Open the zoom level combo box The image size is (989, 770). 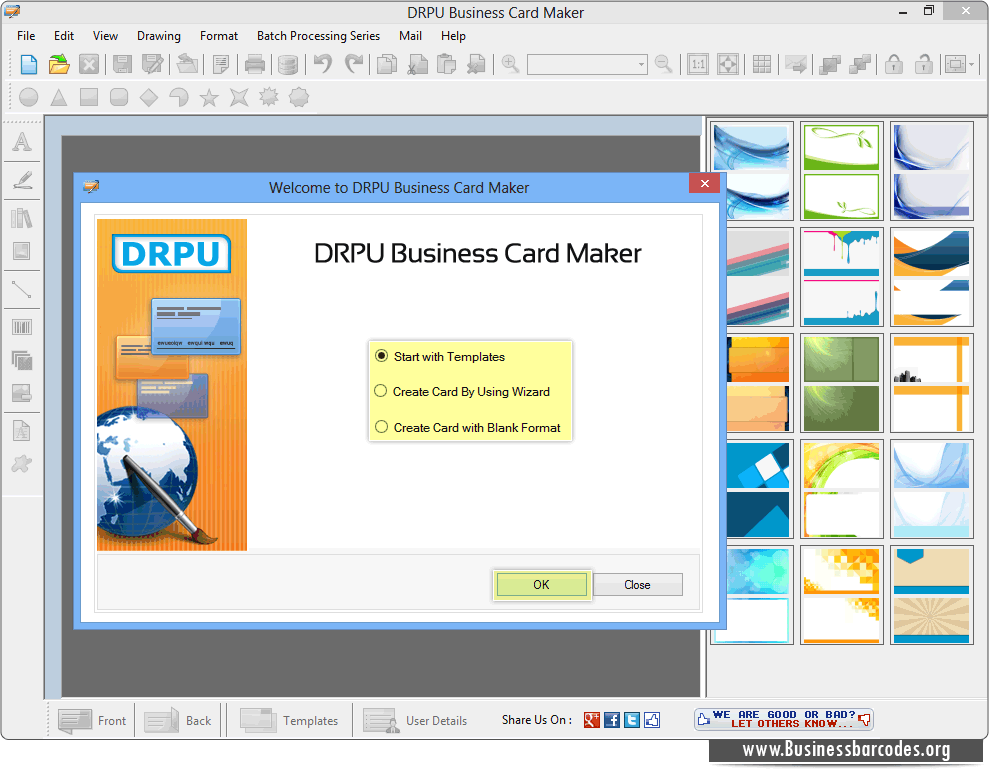[587, 64]
